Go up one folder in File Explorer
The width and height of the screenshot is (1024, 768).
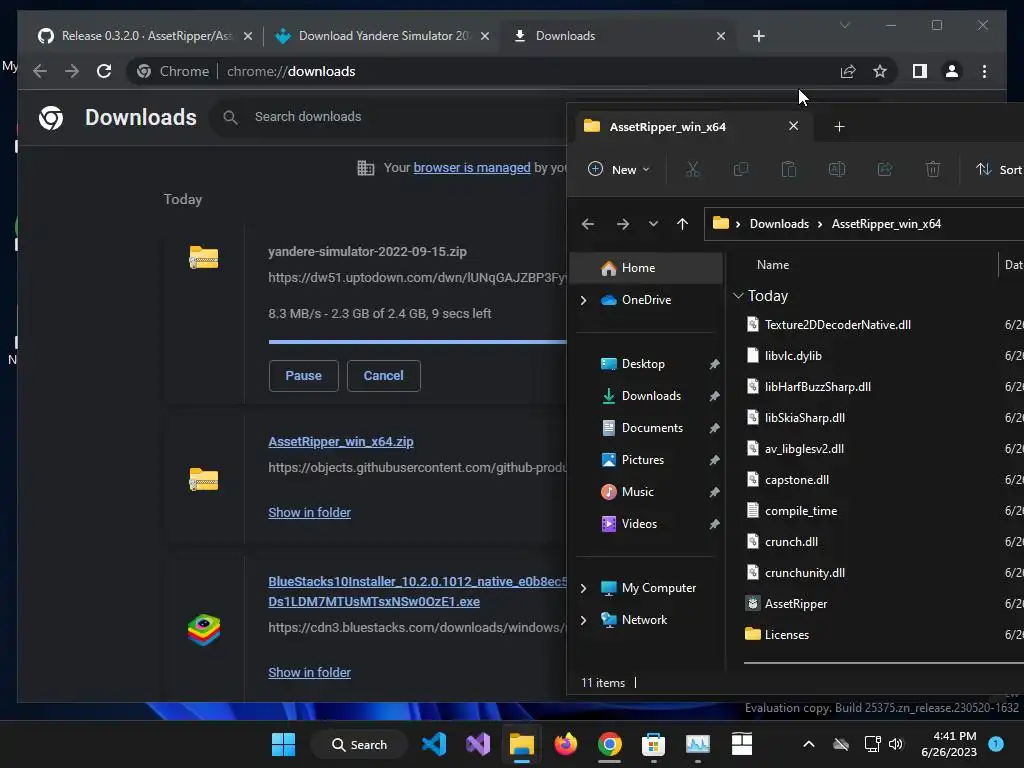coord(682,224)
